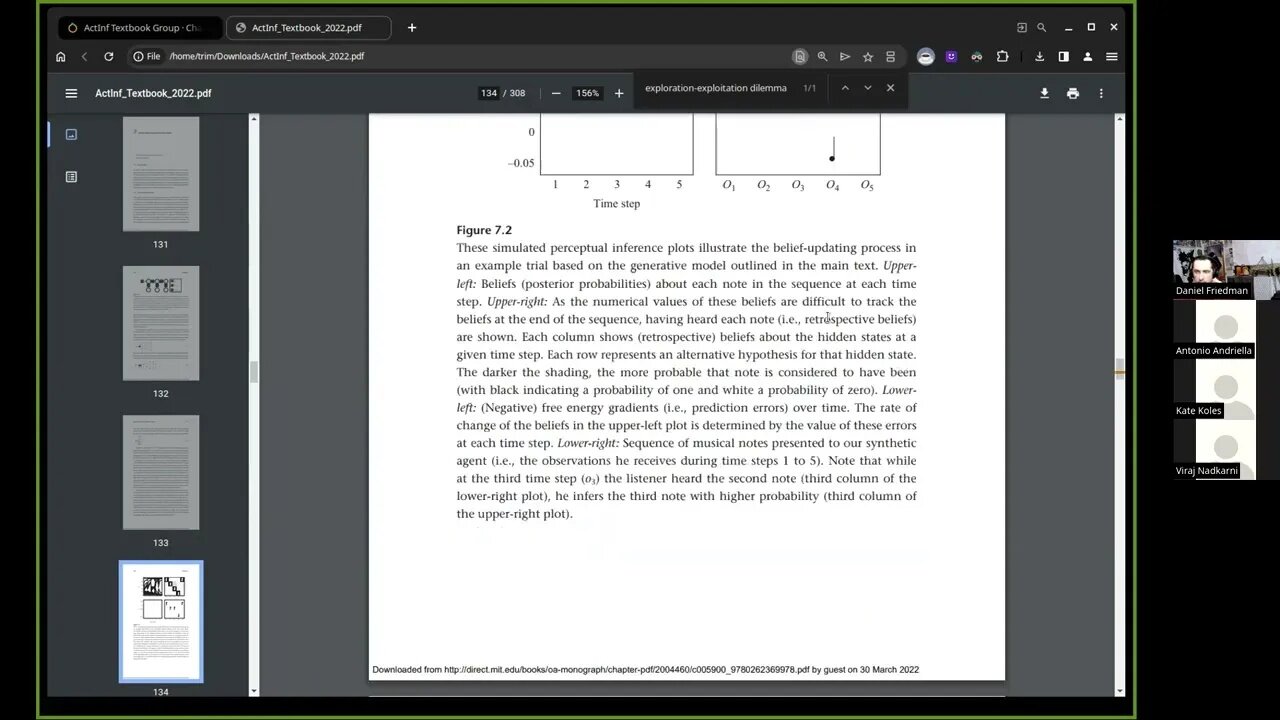
Task: Click the File site info chip
Action: 146,56
